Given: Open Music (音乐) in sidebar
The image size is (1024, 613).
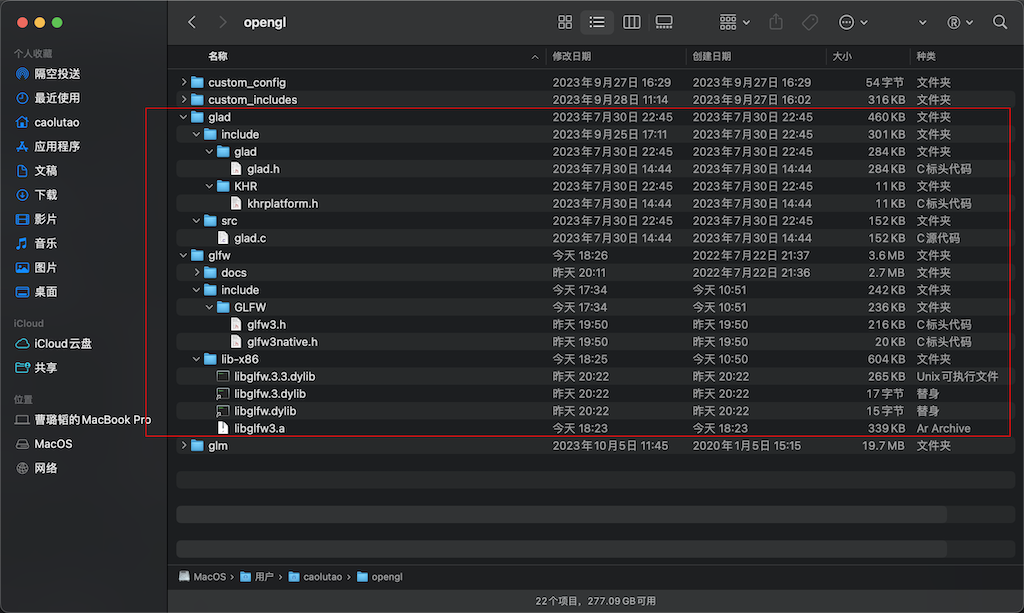Looking at the screenshot, I should click(36, 243).
